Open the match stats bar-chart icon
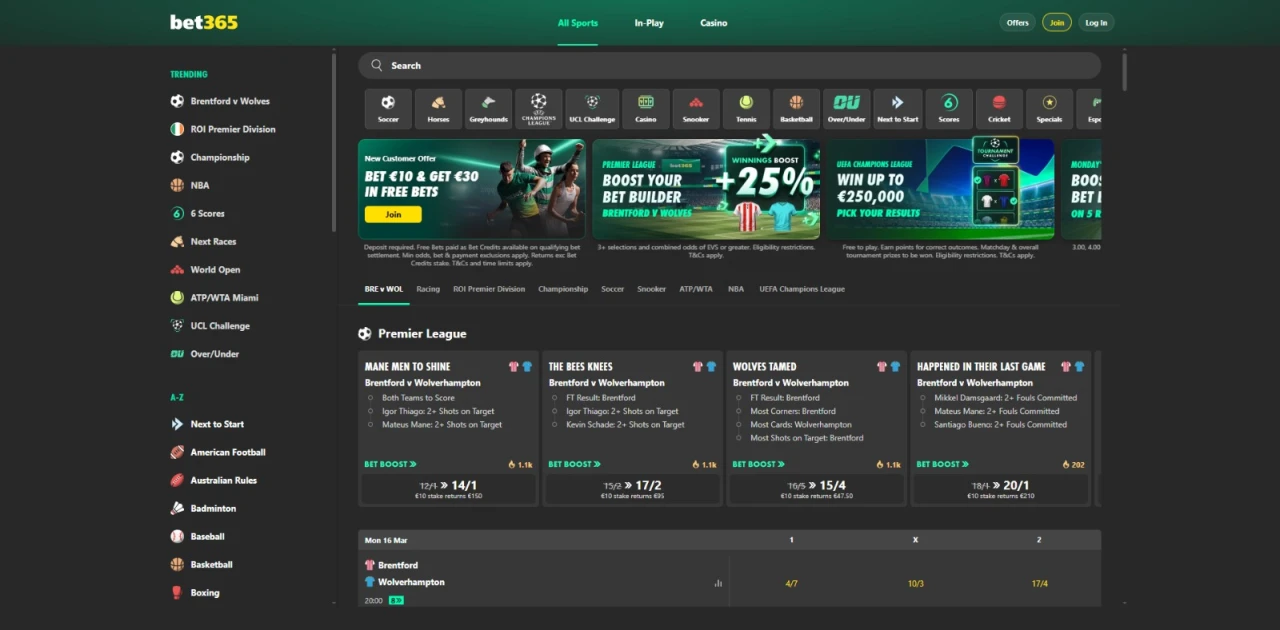1280x630 pixels. [718, 582]
